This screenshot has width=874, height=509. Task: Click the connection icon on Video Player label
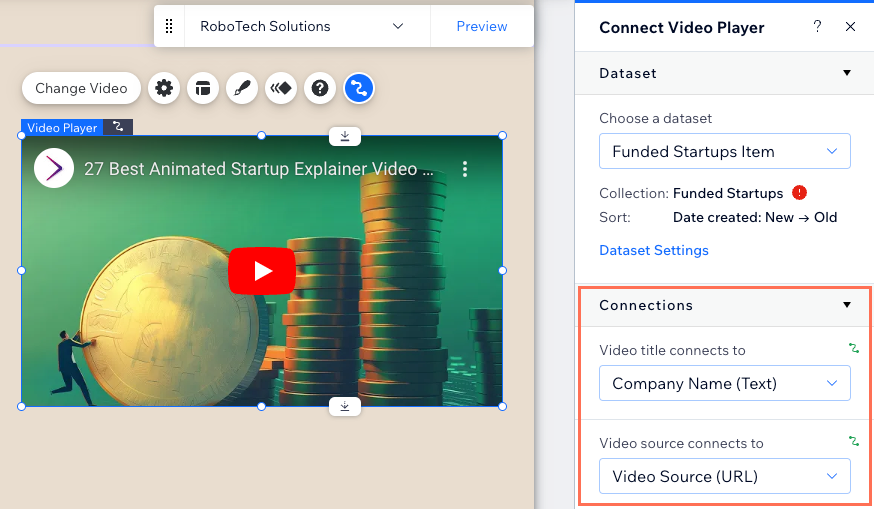pyautogui.click(x=118, y=127)
